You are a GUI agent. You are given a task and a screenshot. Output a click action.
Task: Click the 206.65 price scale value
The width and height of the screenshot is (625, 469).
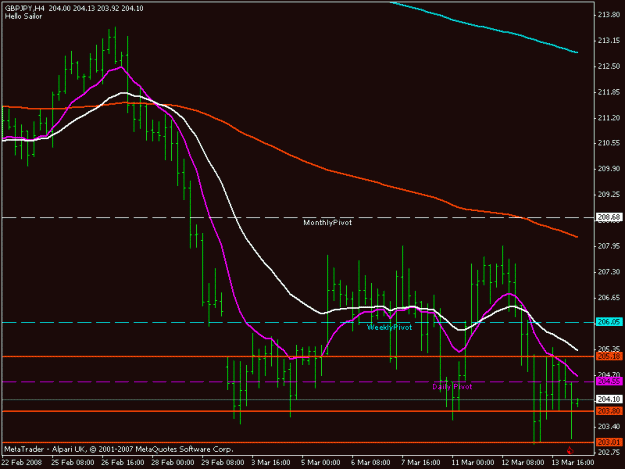pyautogui.click(x=609, y=298)
